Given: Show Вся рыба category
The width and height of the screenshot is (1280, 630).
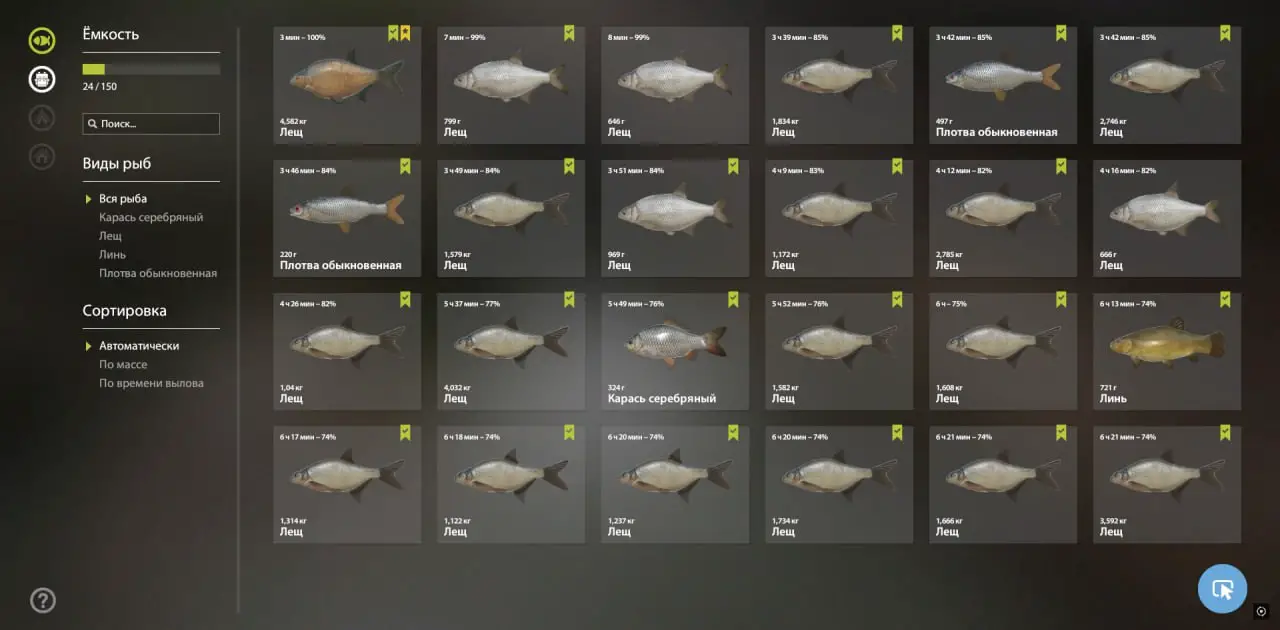Looking at the screenshot, I should (x=123, y=199).
